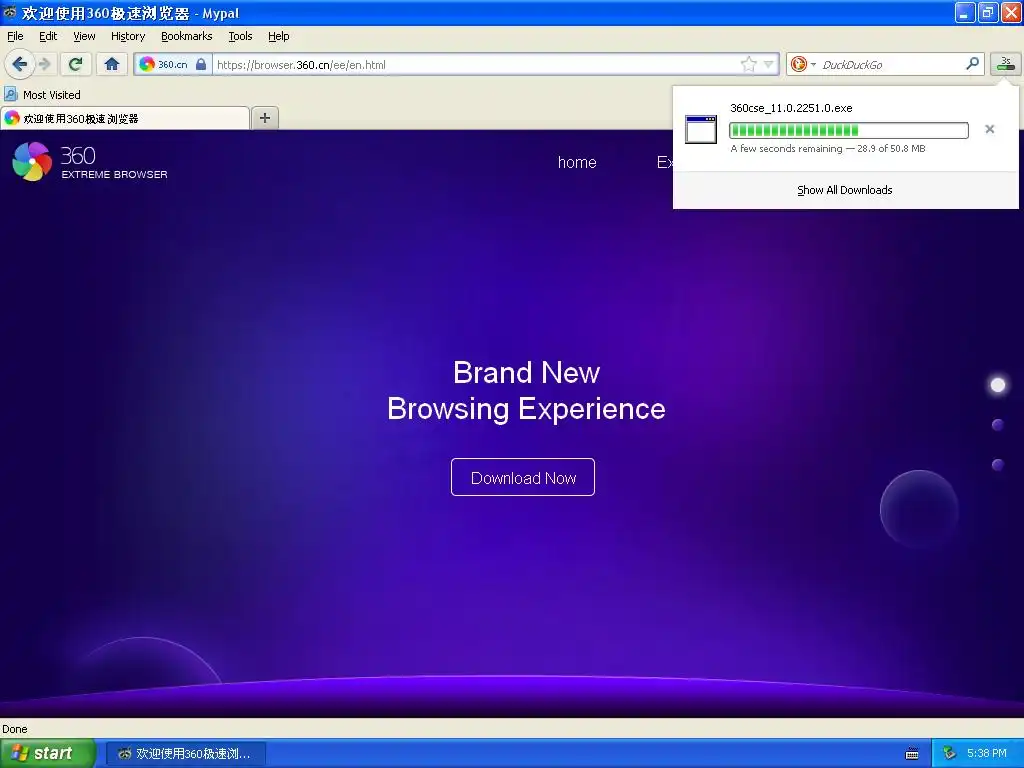Click the 360.cn site identity icon
Screen dimensions: 1024x768
tap(147, 64)
